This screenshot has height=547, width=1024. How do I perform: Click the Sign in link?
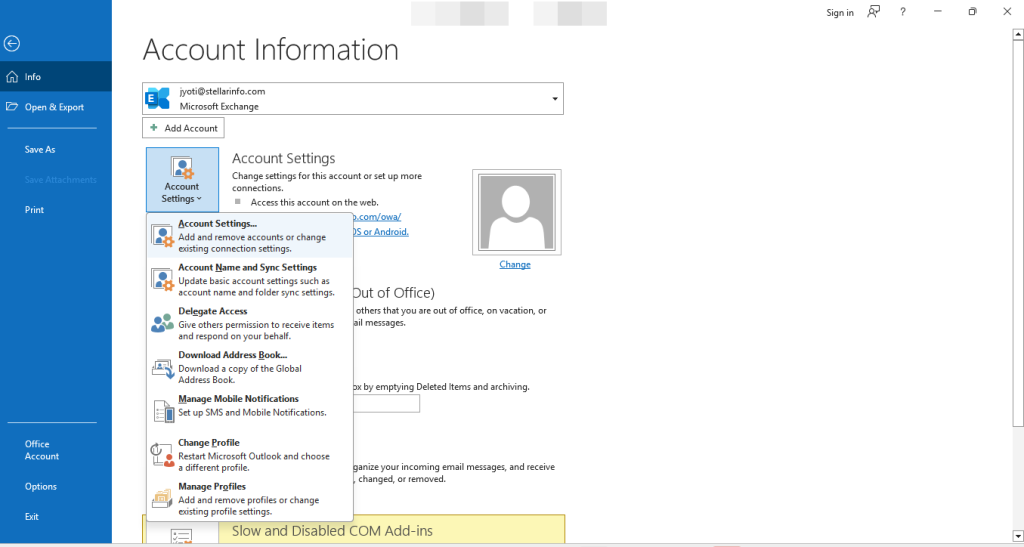click(840, 12)
